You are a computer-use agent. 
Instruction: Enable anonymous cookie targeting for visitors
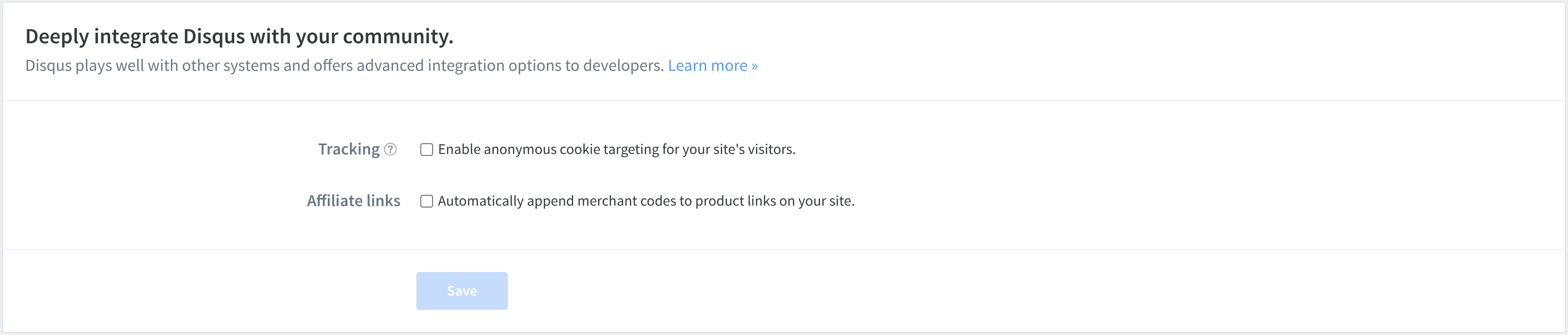pyautogui.click(x=426, y=149)
